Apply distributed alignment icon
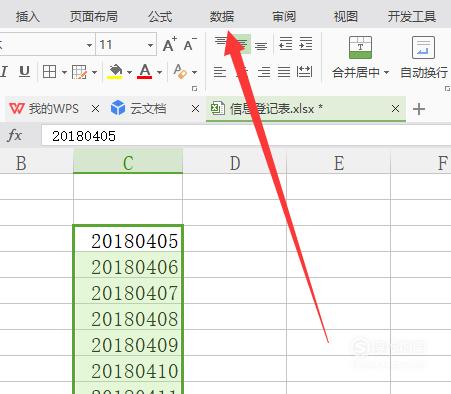This screenshot has height=394, width=451. tap(304, 72)
